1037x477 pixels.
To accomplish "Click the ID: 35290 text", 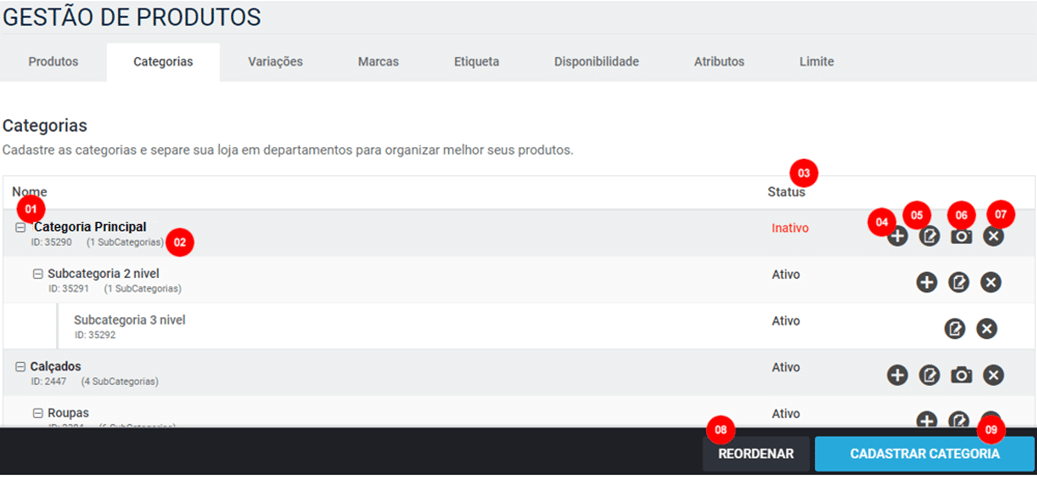I will [x=52, y=242].
